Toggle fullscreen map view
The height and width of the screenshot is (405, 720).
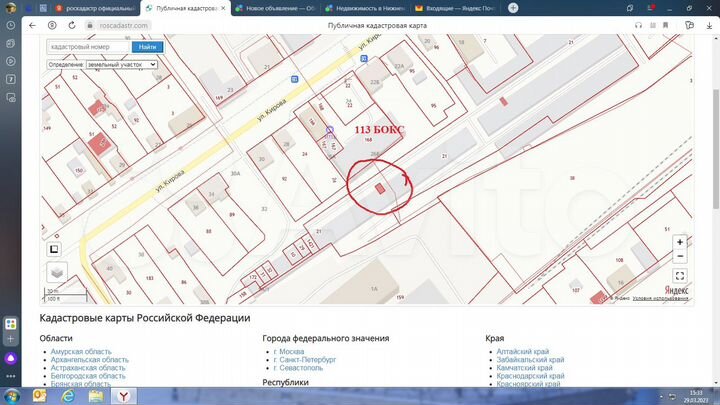680,276
